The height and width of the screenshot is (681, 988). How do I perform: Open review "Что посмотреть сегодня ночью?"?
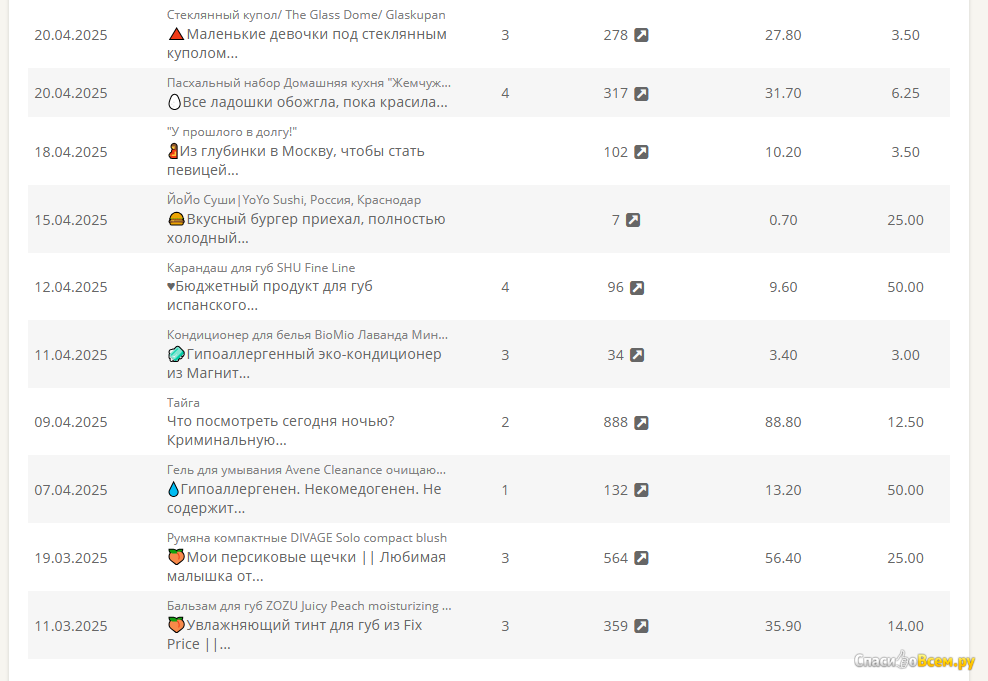click(280, 430)
